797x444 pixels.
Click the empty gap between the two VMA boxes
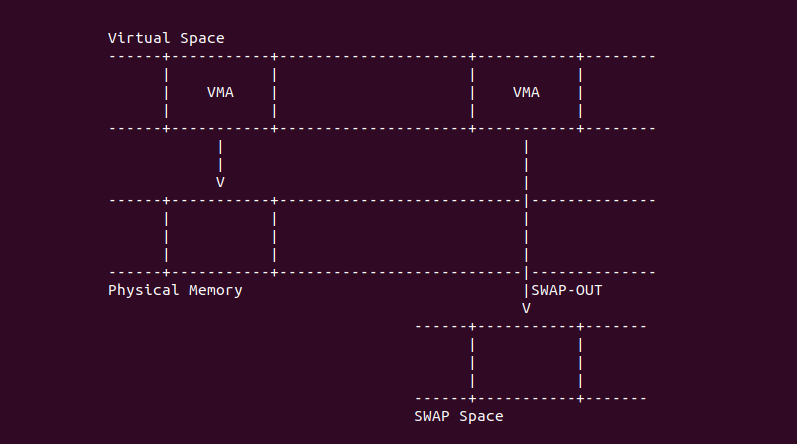coord(373,92)
